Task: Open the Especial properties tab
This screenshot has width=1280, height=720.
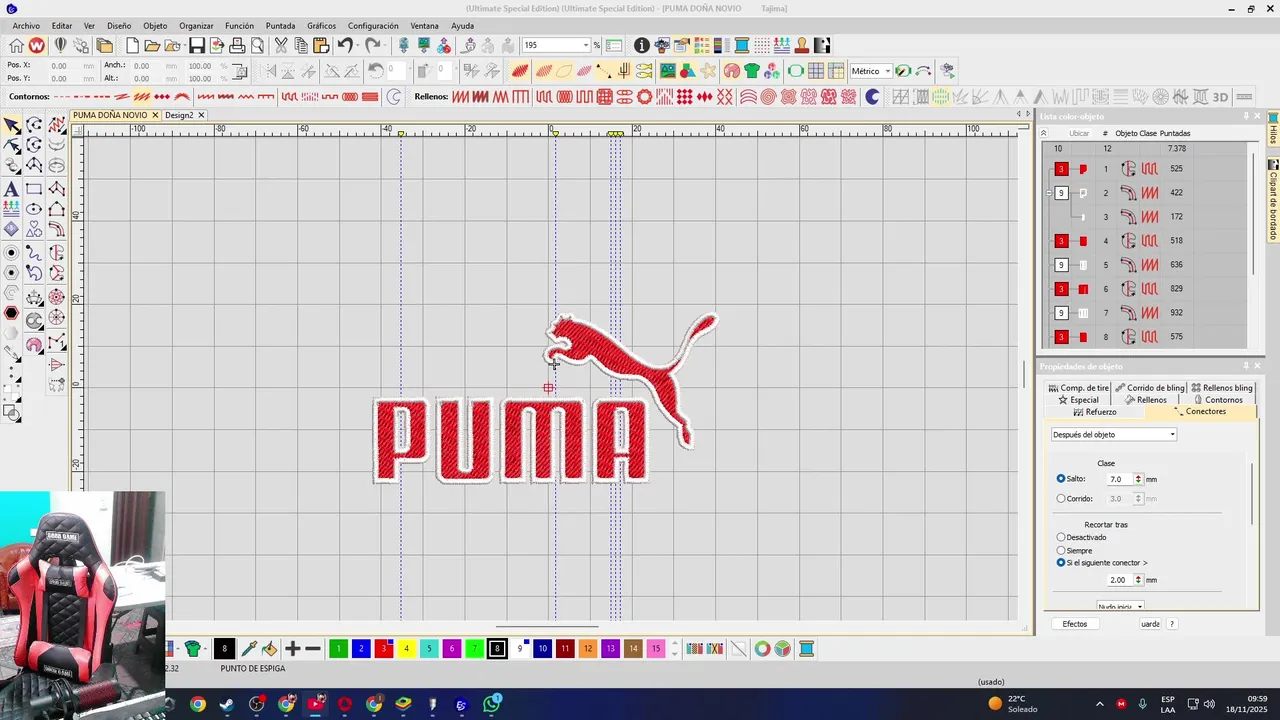Action: [x=1078, y=400]
